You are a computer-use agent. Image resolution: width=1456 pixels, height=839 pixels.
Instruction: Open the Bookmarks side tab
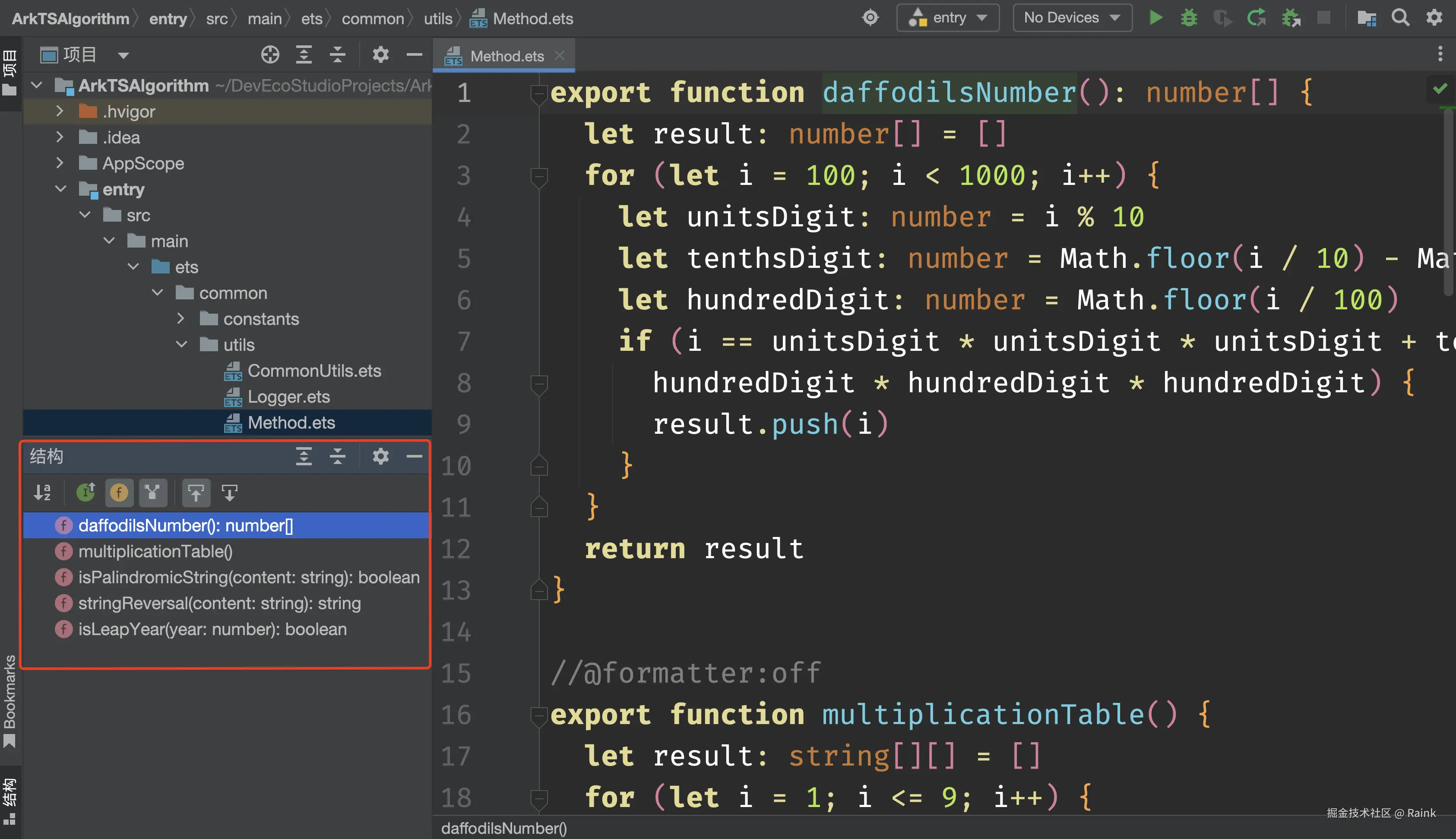pos(9,699)
